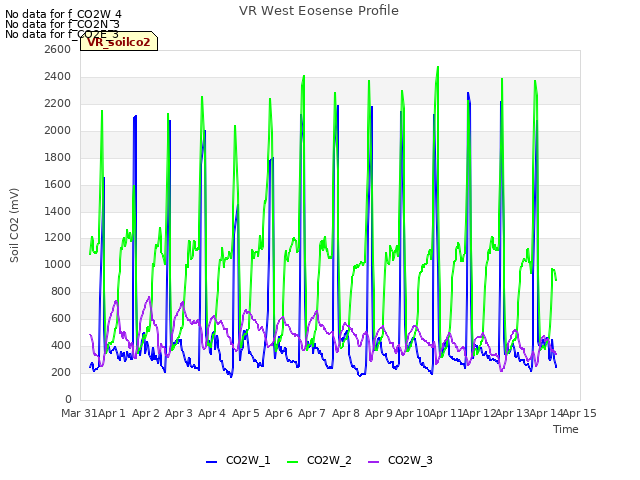This screenshot has height=480, width=640.
Task: Click the Soil CO2 (mV) axis label
Action: 14,225
